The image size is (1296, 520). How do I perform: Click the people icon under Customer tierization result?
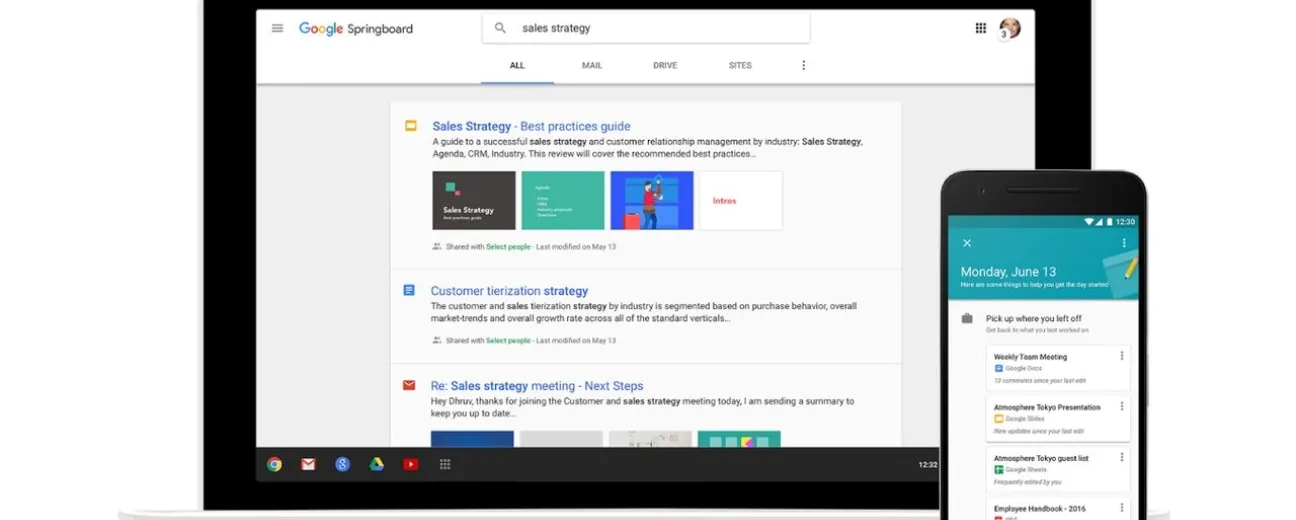pos(437,340)
